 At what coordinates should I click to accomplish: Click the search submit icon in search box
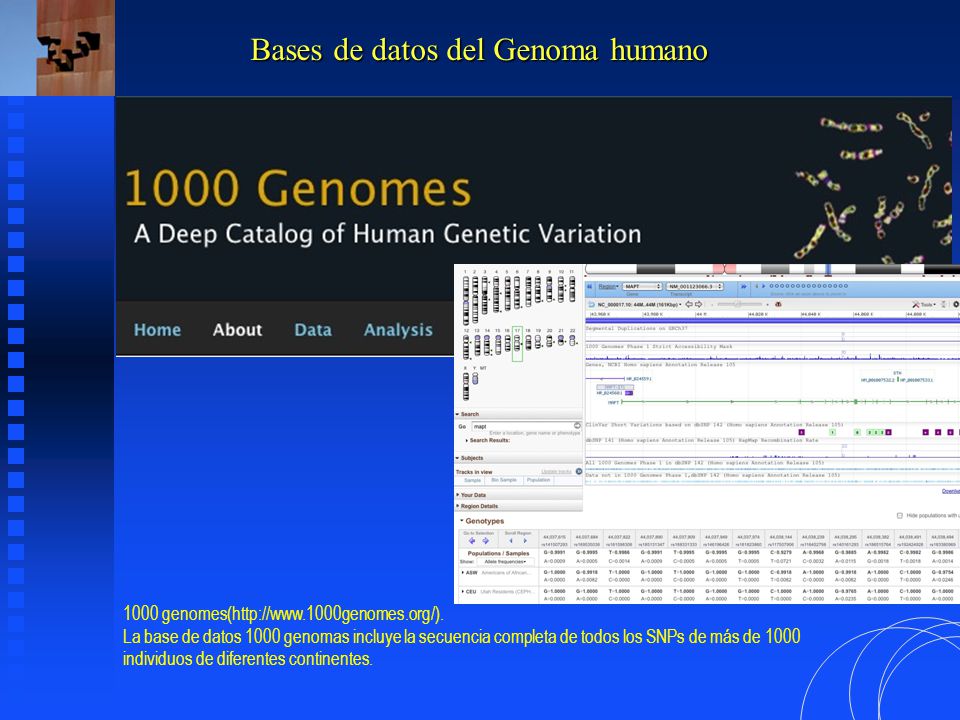[577, 426]
